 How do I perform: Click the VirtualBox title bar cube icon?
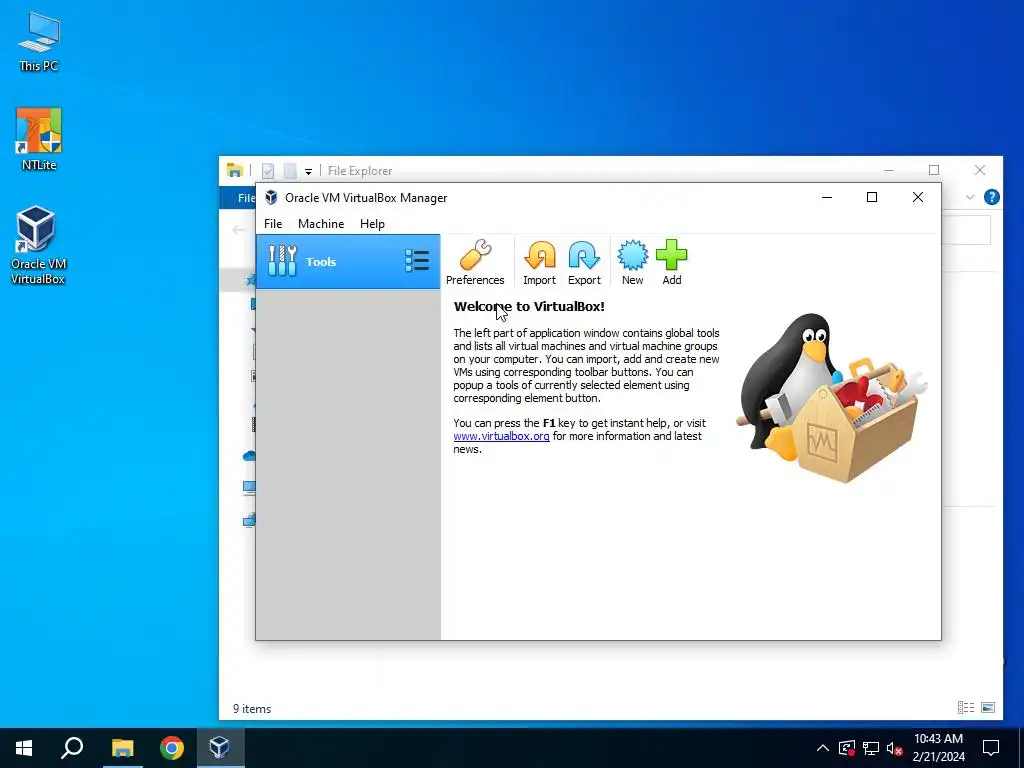point(271,198)
